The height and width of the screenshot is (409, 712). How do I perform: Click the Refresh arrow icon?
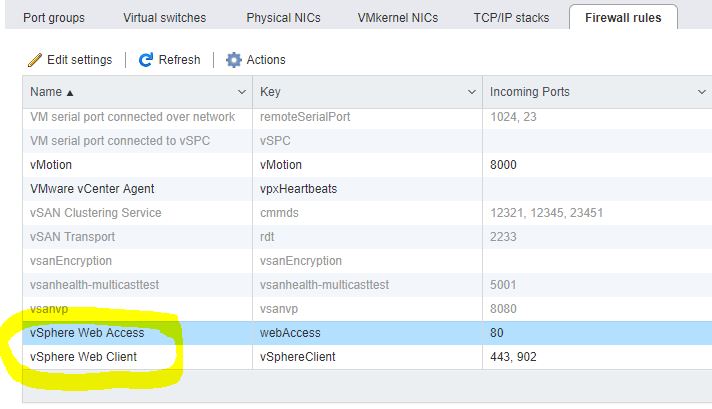[146, 60]
